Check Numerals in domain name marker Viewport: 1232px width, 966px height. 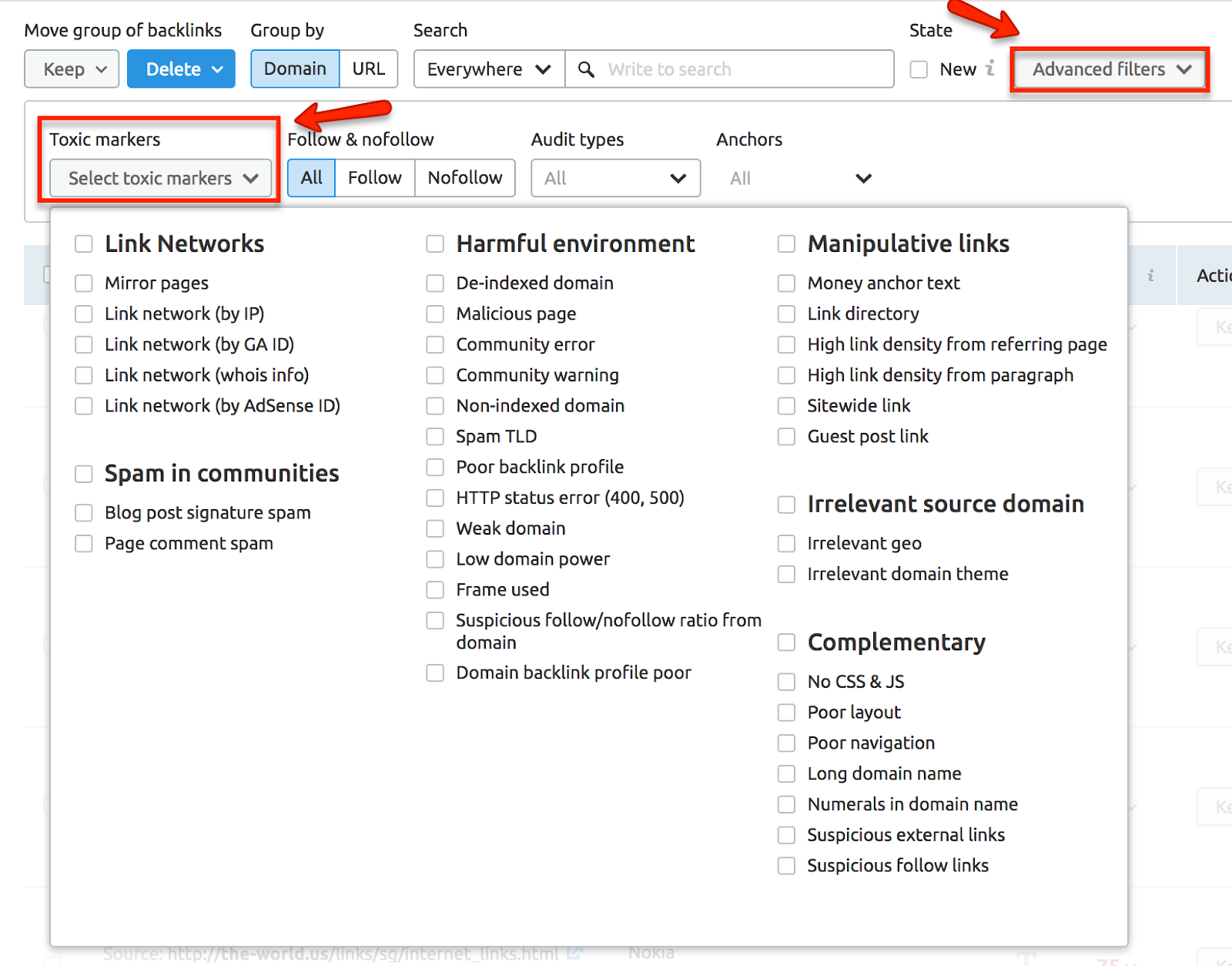pyautogui.click(x=786, y=804)
